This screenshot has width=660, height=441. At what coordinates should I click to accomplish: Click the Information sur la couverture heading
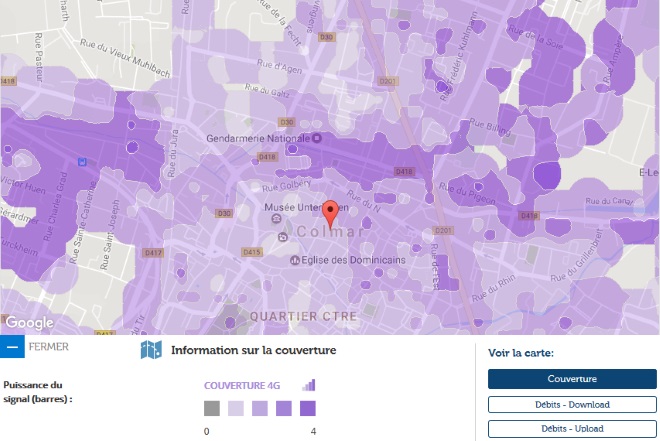click(x=253, y=350)
